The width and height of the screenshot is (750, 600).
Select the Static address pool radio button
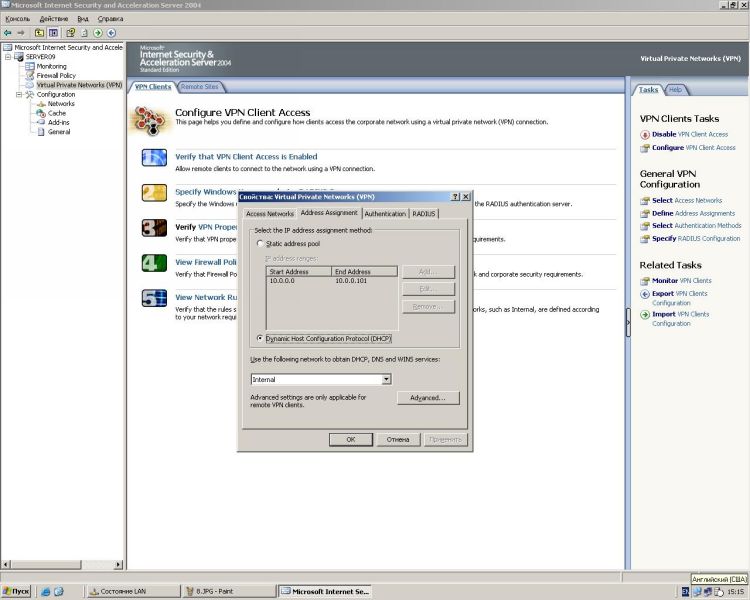point(260,244)
